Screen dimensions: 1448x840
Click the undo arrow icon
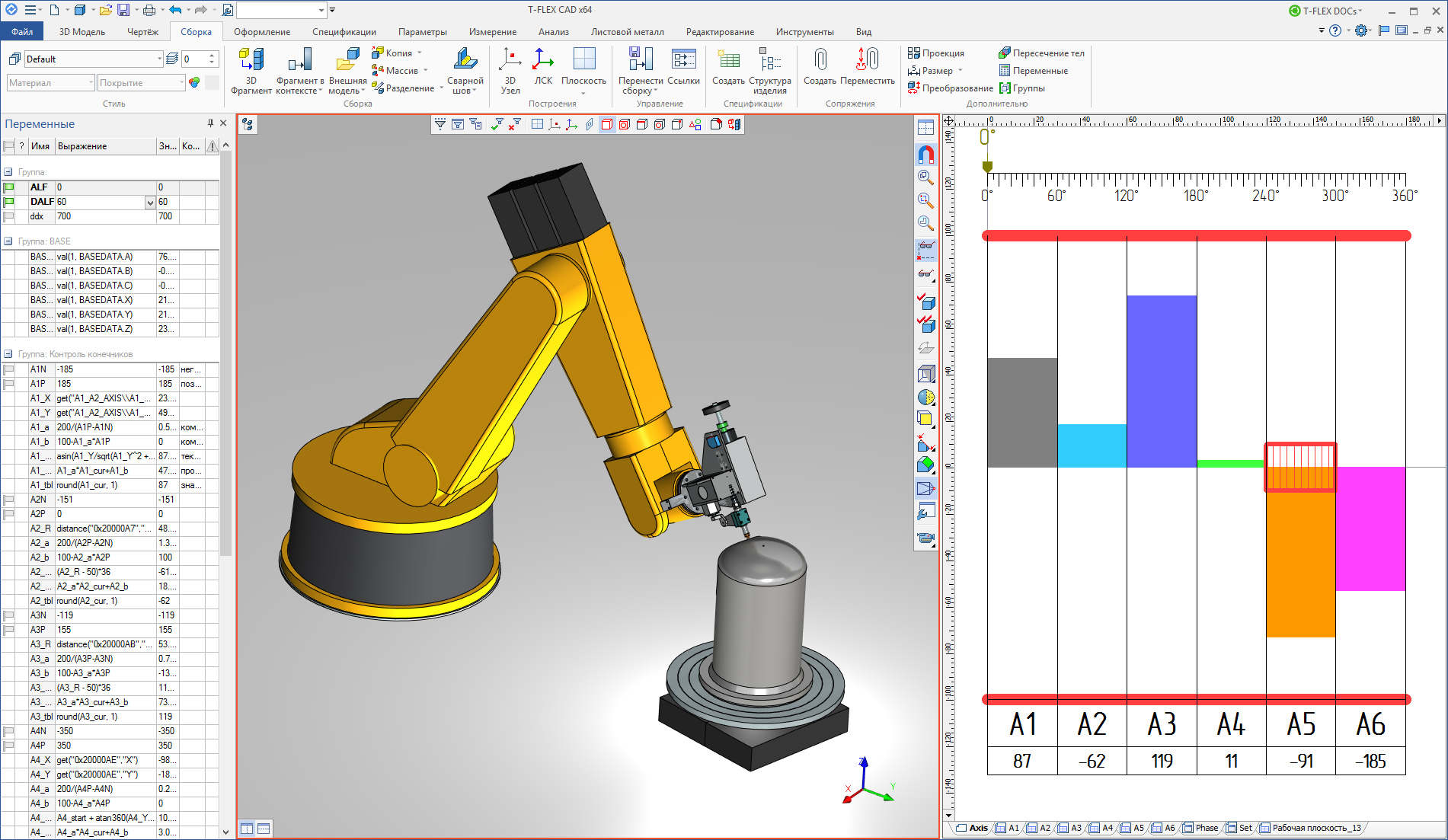click(174, 10)
